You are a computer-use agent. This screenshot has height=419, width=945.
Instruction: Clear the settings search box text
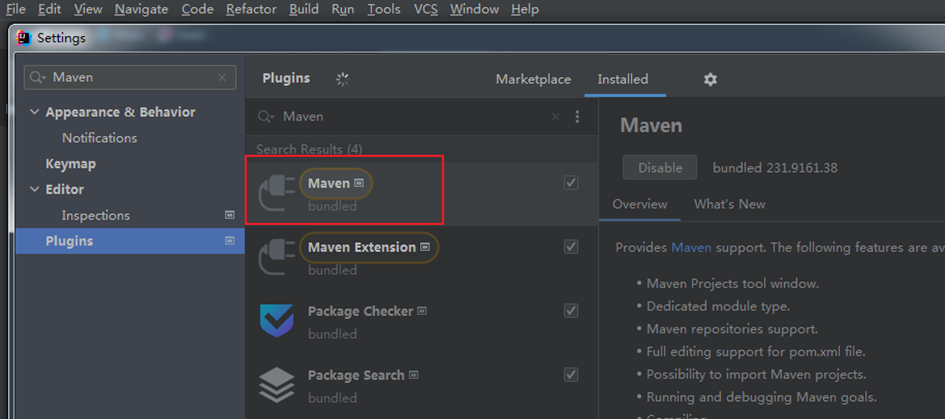[x=222, y=77]
